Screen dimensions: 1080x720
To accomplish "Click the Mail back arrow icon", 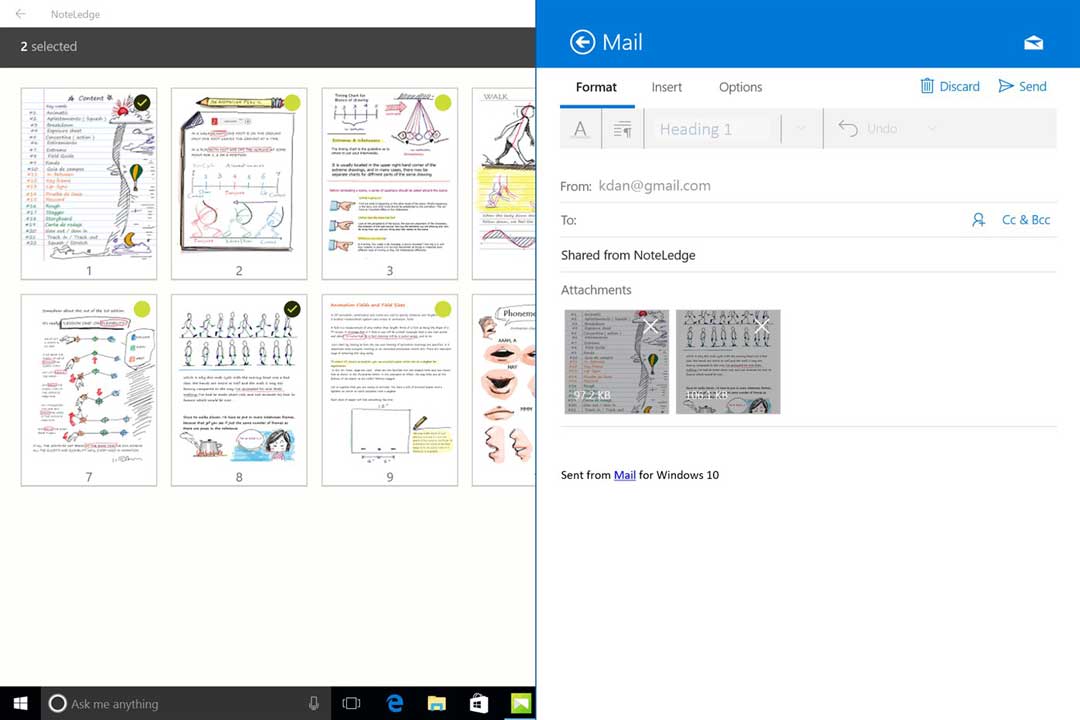I will (x=582, y=42).
